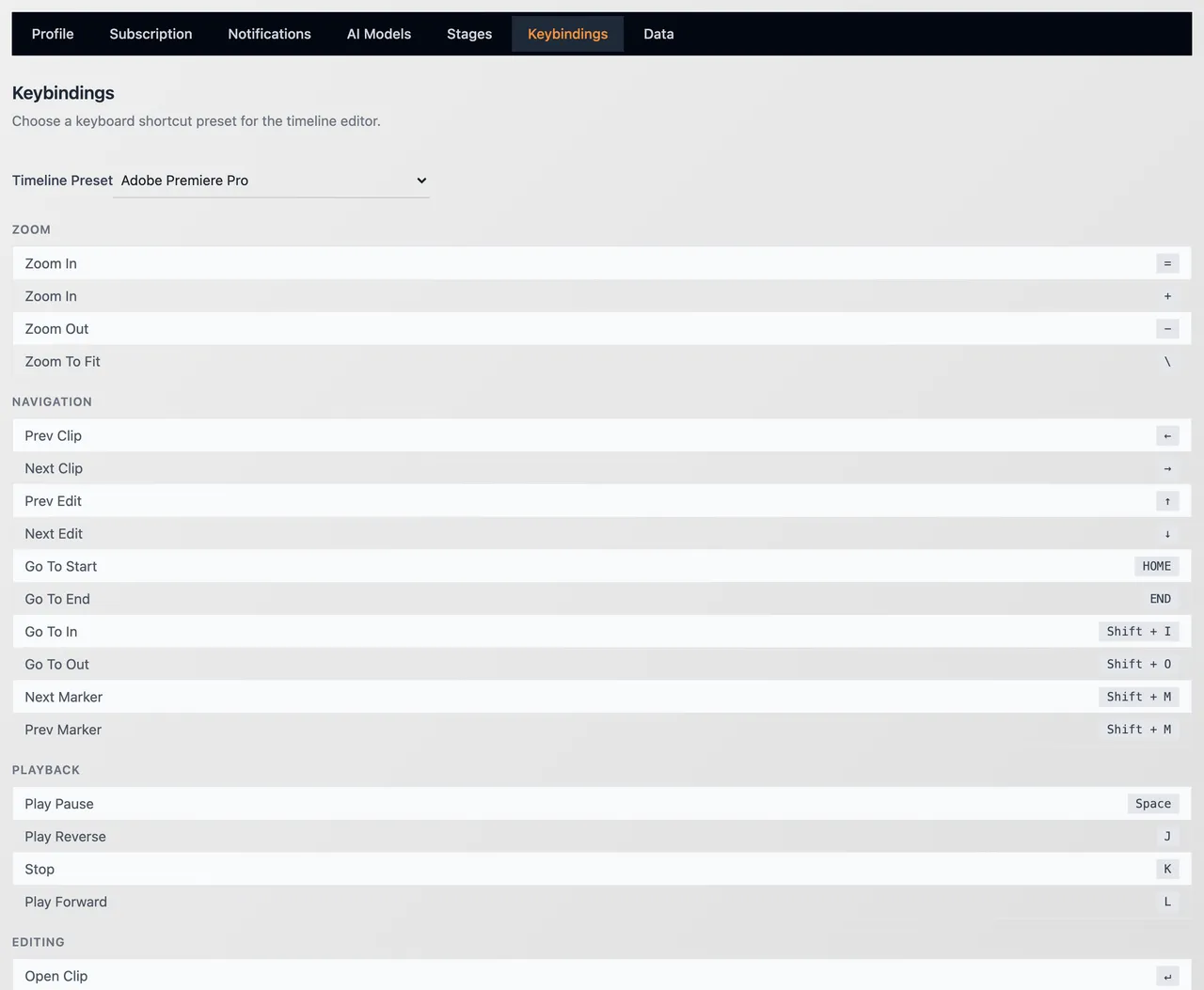Click the '+' key badge for Zoom In
Image resolution: width=1204 pixels, height=990 pixels.
(x=1167, y=296)
